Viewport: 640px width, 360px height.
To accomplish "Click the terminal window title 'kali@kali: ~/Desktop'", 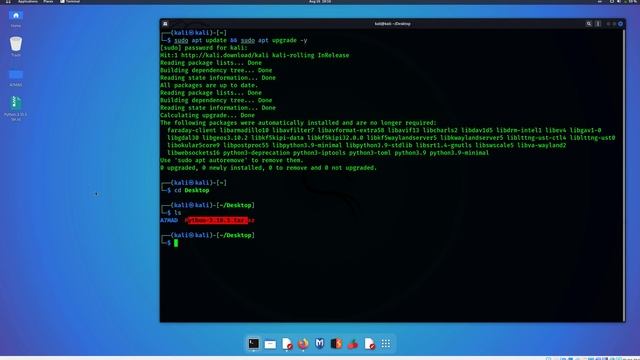I will click(x=392, y=24).
